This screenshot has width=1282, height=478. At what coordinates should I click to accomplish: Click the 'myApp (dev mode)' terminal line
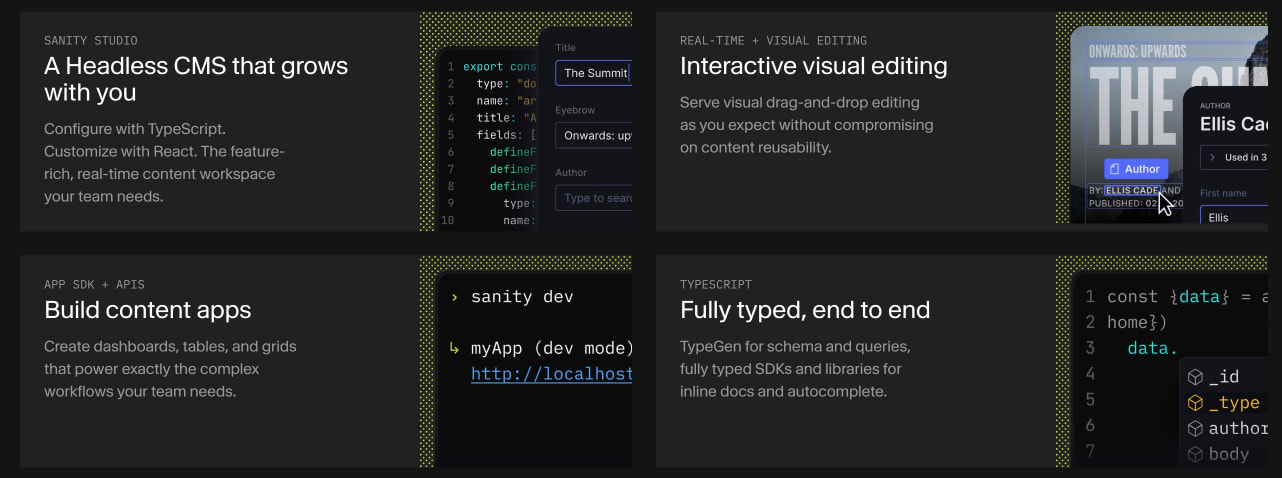click(552, 349)
